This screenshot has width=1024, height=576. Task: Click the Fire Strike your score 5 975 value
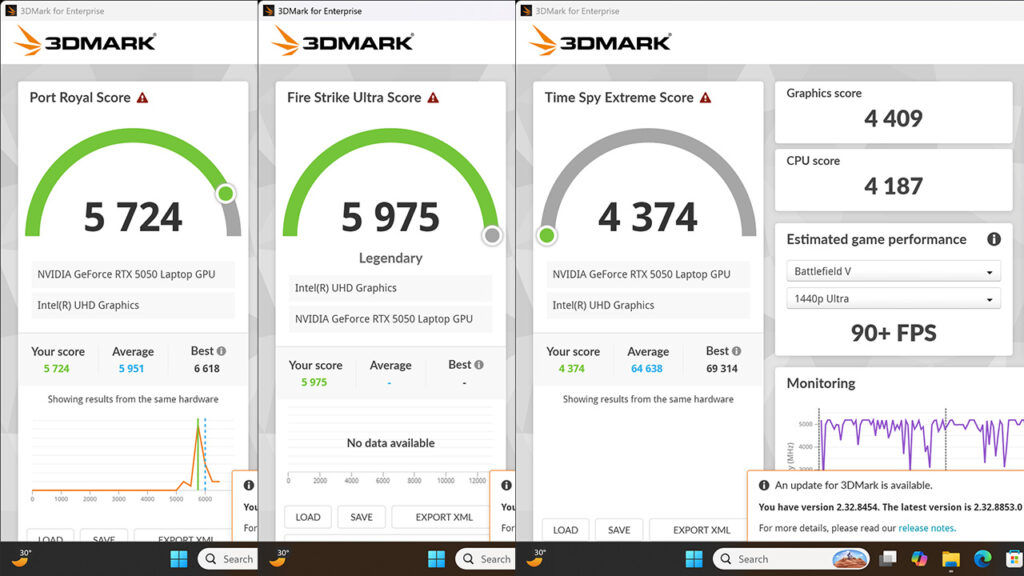[x=314, y=383]
